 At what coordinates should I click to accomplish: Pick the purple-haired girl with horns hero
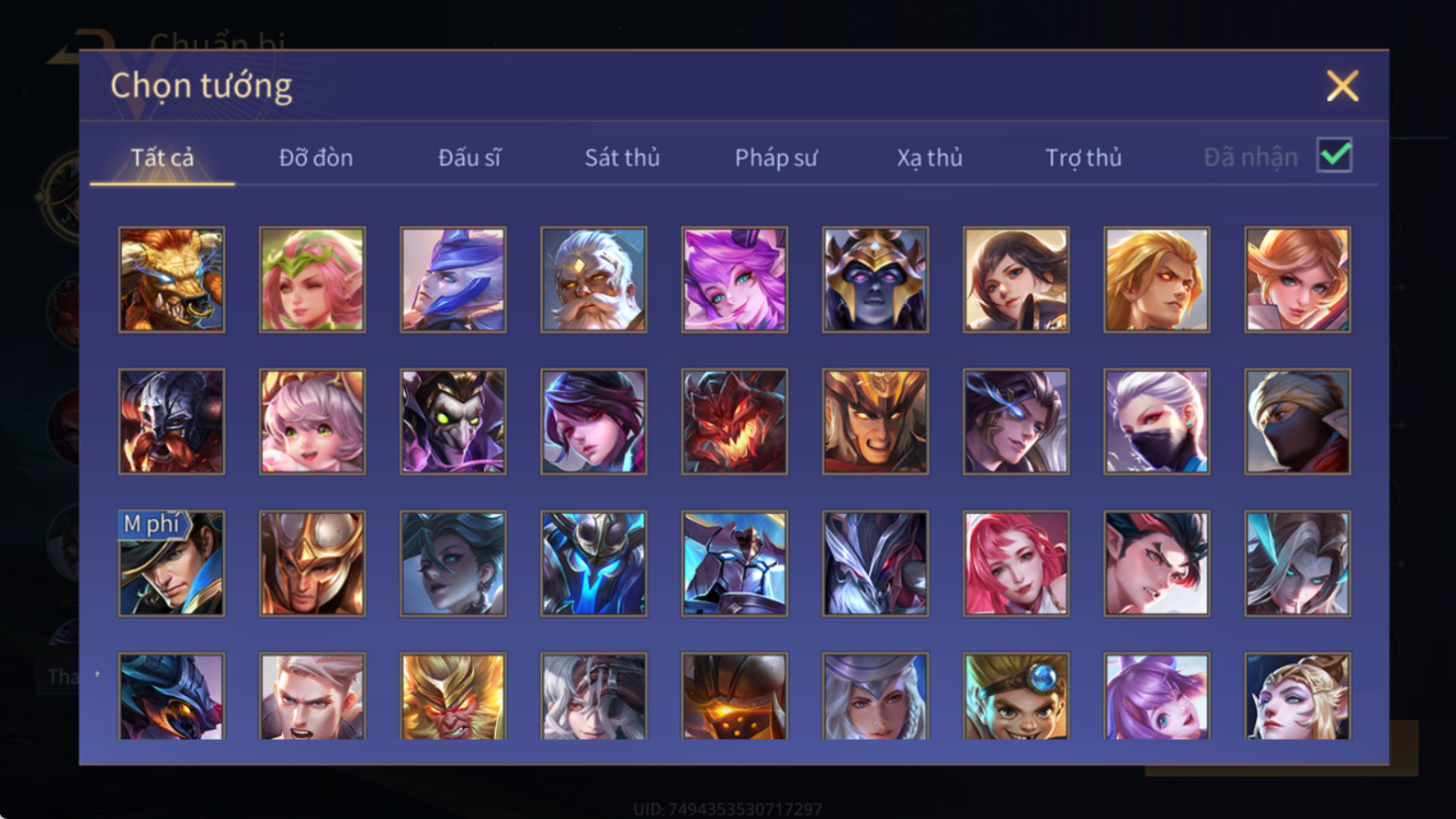pyautogui.click(x=734, y=279)
